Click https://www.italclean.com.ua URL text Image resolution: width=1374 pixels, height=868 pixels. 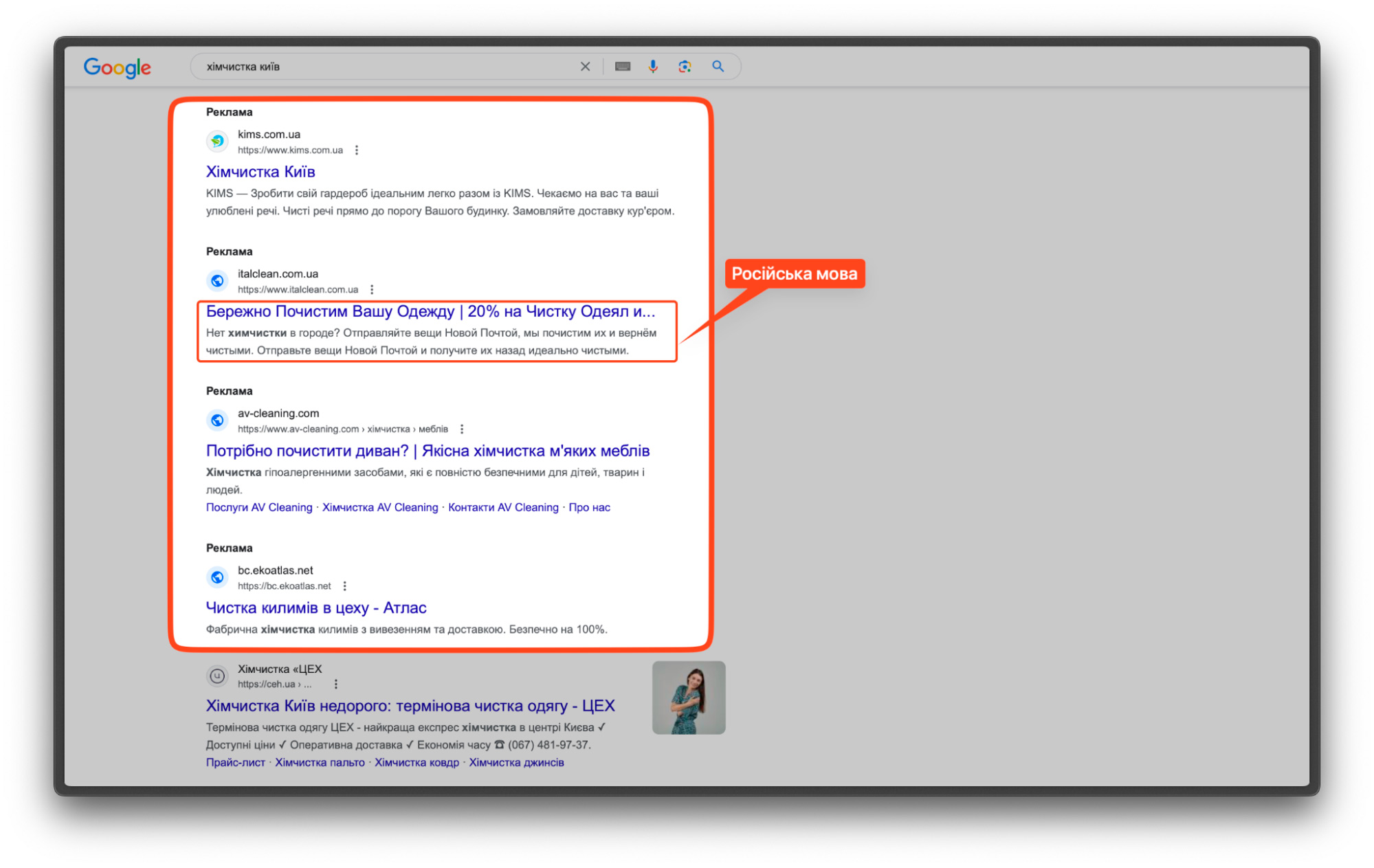pos(298,290)
